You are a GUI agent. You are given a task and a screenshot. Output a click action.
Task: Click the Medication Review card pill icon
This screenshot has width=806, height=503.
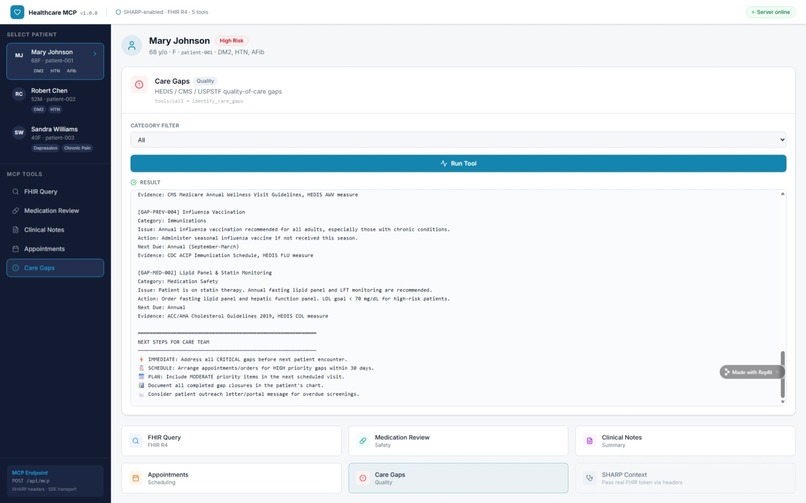[x=362, y=440]
